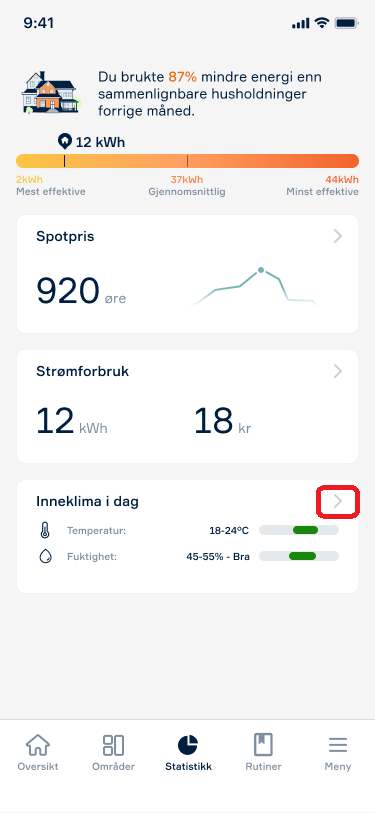
Task: Tap the 12 kWh consumption figure
Action: pyautogui.click(x=72, y=420)
